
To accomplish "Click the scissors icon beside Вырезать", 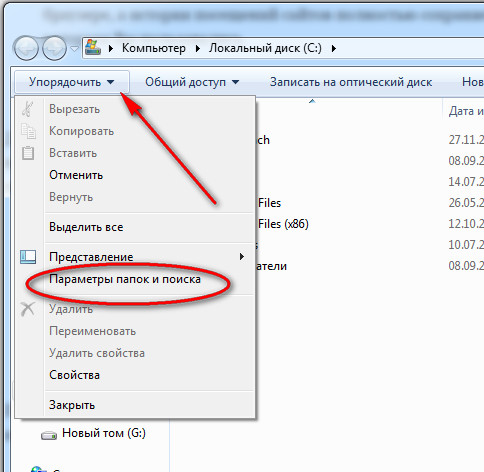I will [28, 109].
